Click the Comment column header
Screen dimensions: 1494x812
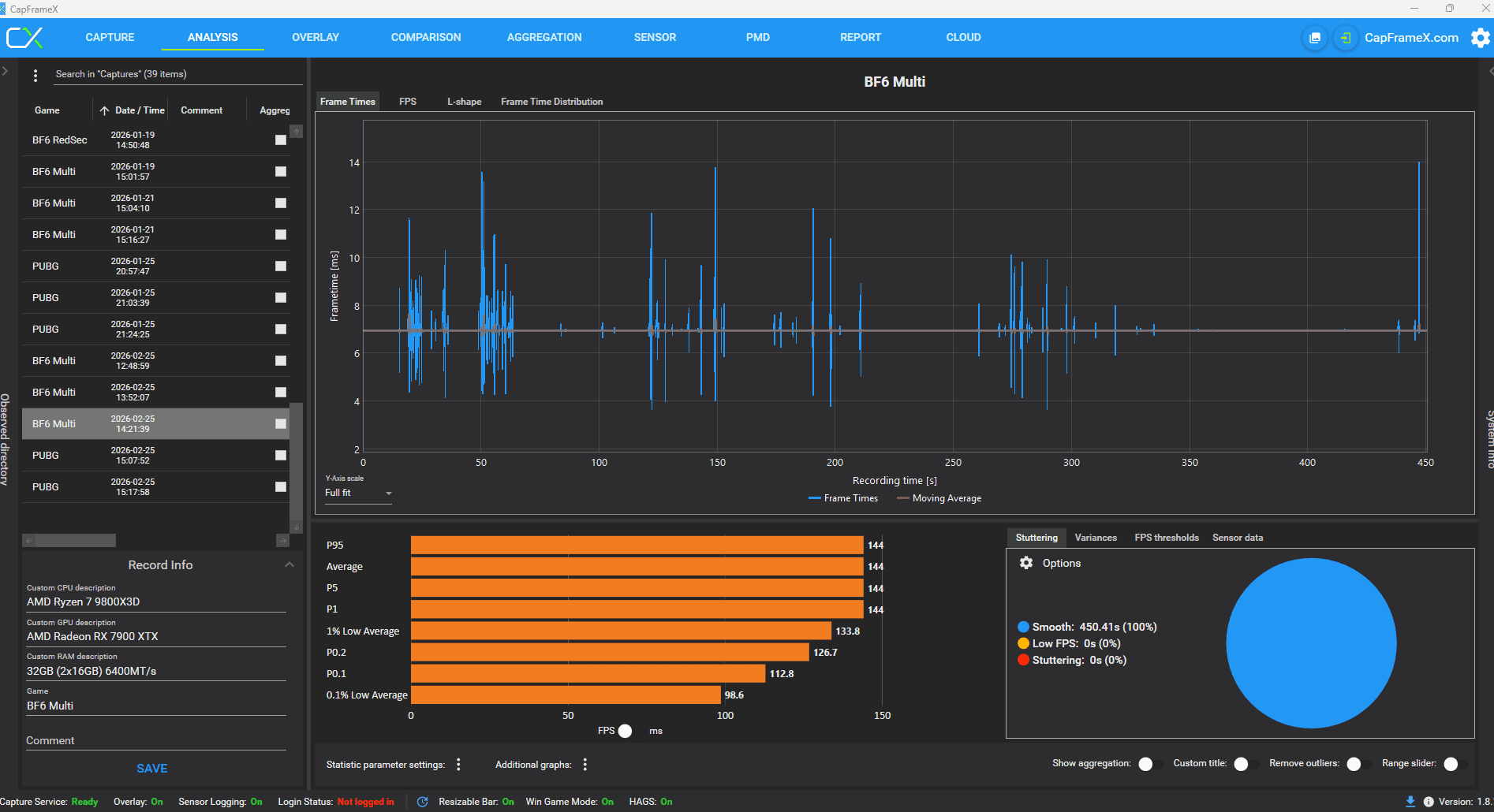[202, 110]
